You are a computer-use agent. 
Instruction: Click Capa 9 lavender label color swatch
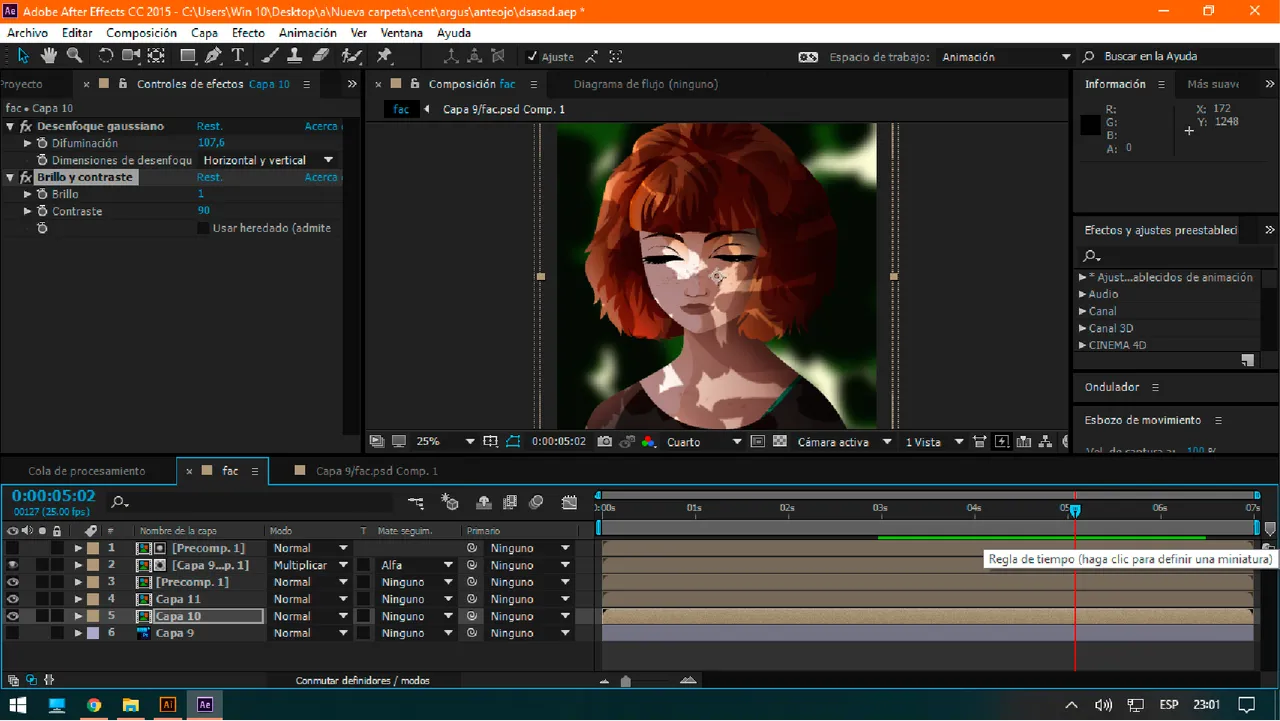[93, 633]
